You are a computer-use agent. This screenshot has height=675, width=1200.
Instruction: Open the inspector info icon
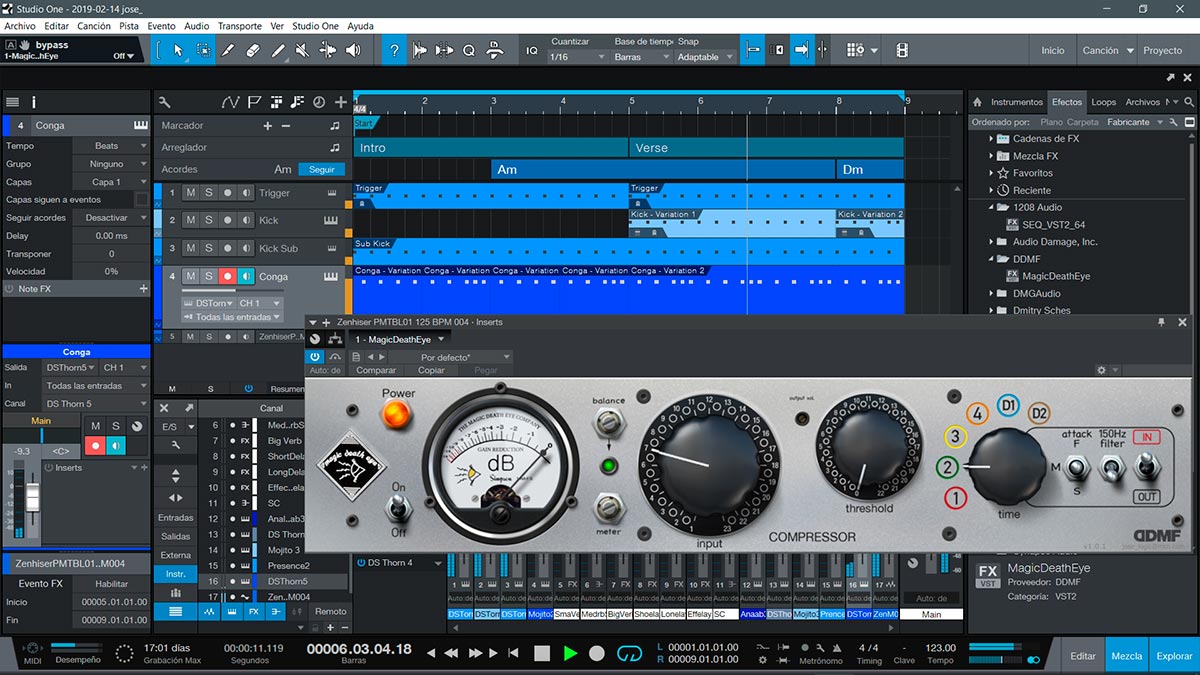click(x=34, y=102)
